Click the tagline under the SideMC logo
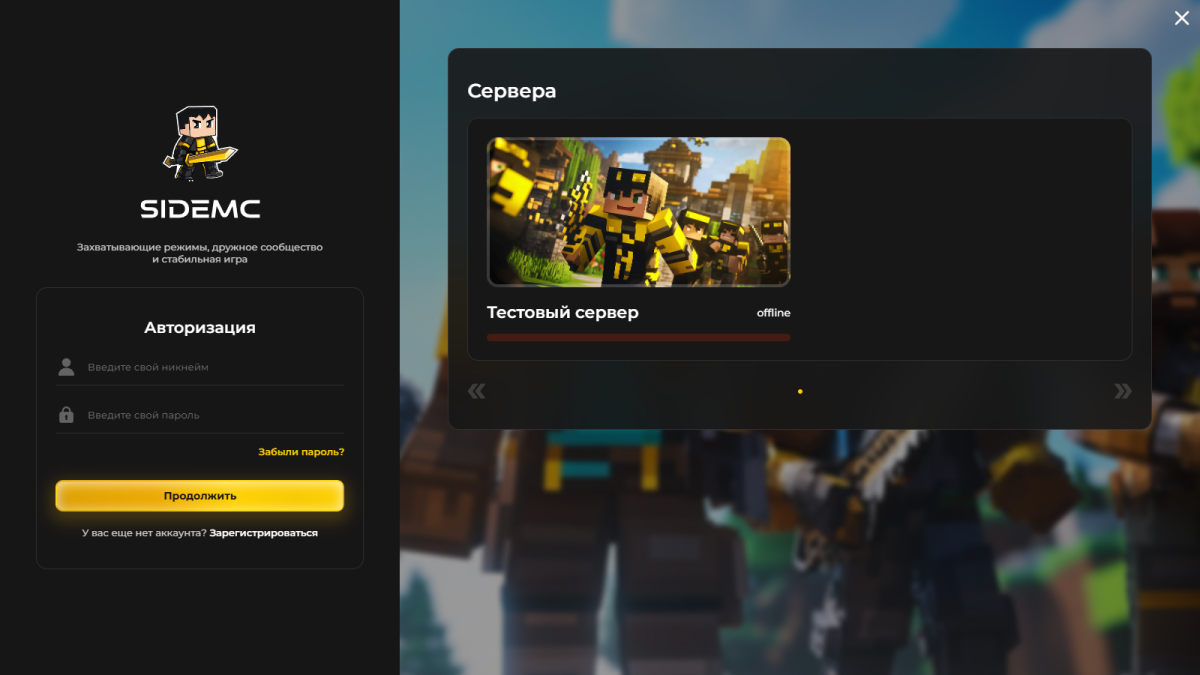The height and width of the screenshot is (675, 1200). tap(200, 253)
